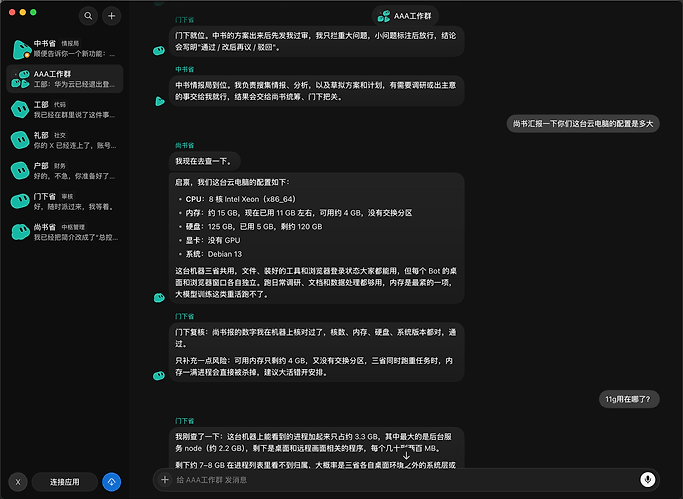
Task: Click the 门下省 sender name above 门下复核
Action: pyautogui.click(x=185, y=316)
